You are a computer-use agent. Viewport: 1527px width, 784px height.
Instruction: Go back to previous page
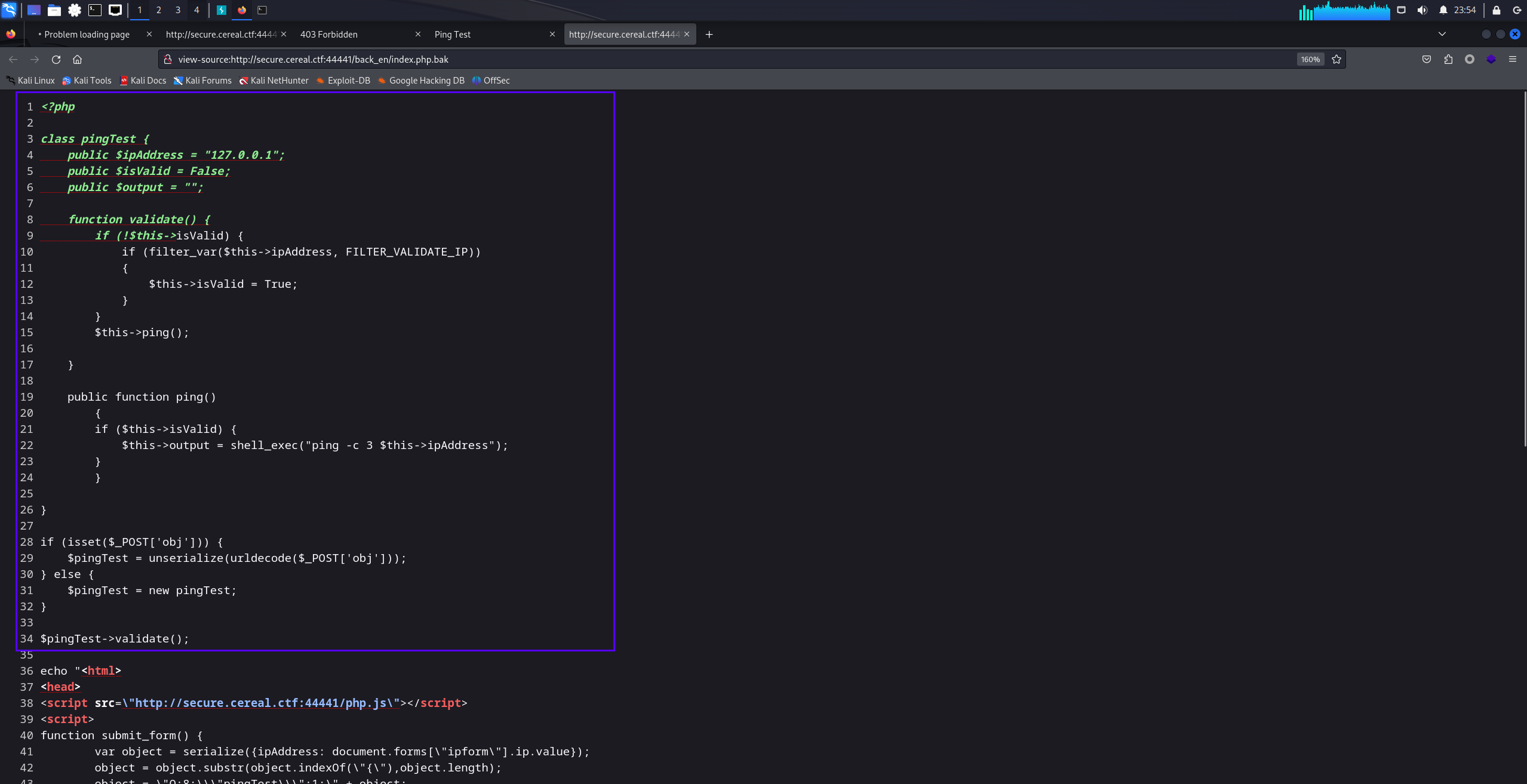tap(13, 59)
